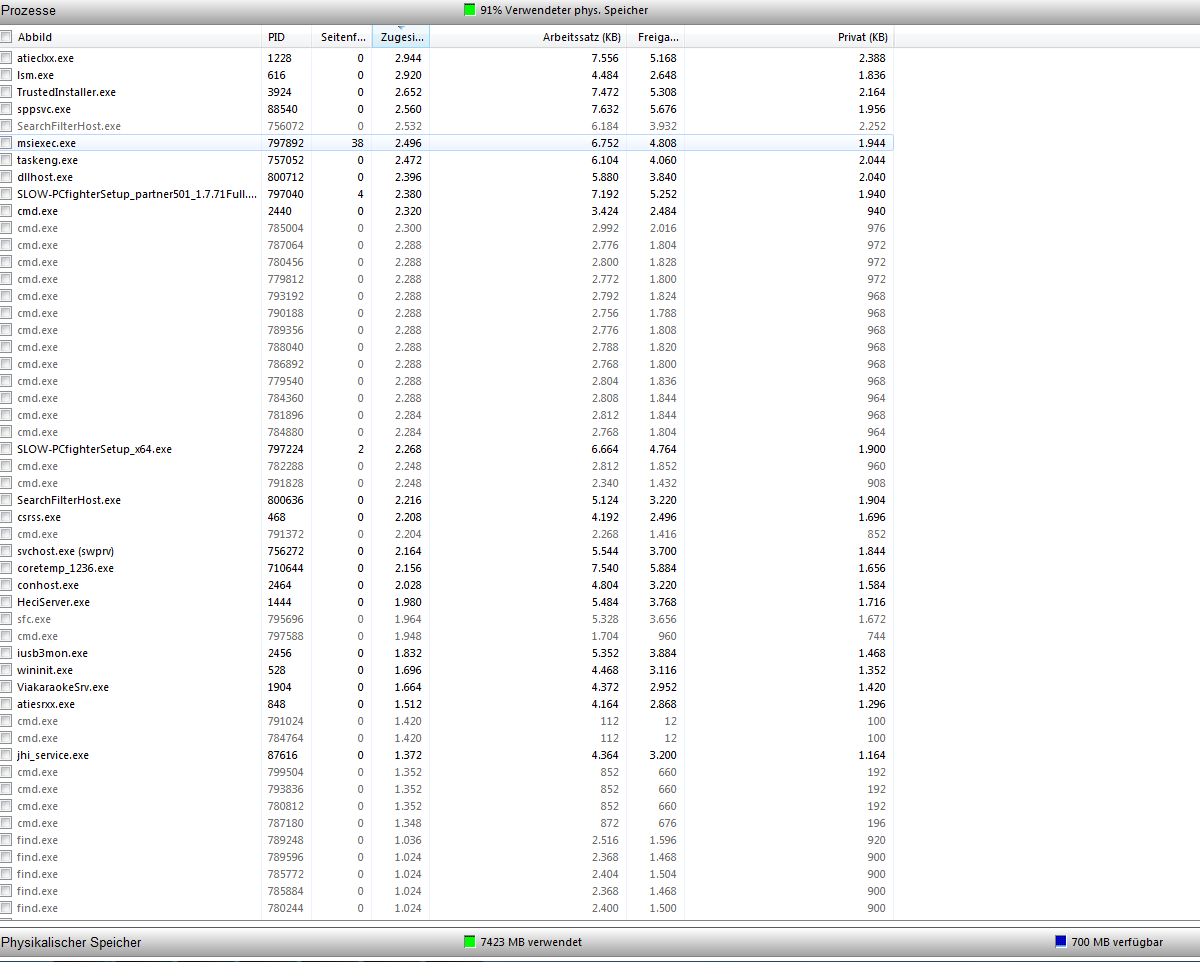Click the Seitenf... column header
1200x962 pixels.
click(x=342, y=37)
